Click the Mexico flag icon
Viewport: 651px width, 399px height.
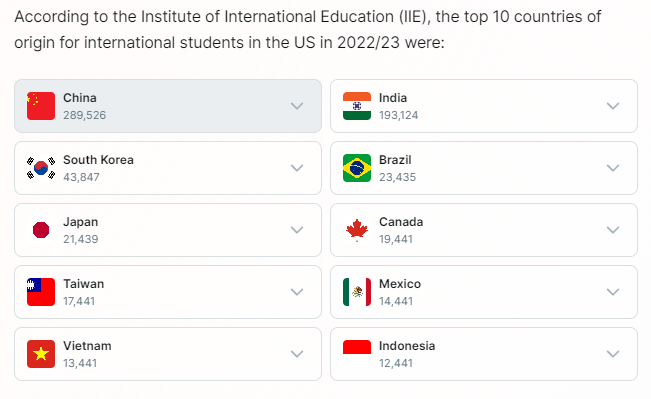point(357,292)
